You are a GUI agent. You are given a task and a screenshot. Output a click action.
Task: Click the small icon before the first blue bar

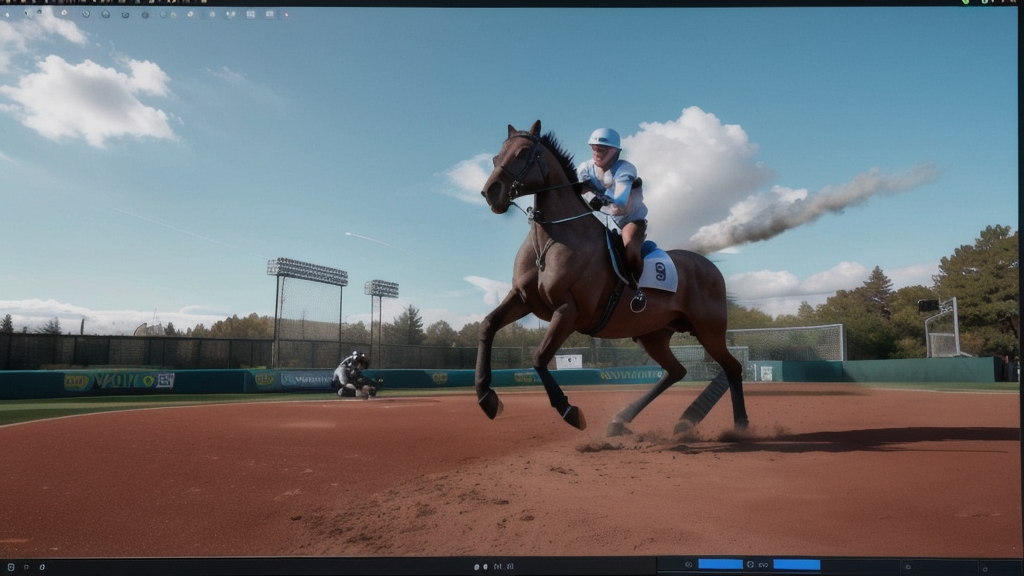click(x=688, y=565)
